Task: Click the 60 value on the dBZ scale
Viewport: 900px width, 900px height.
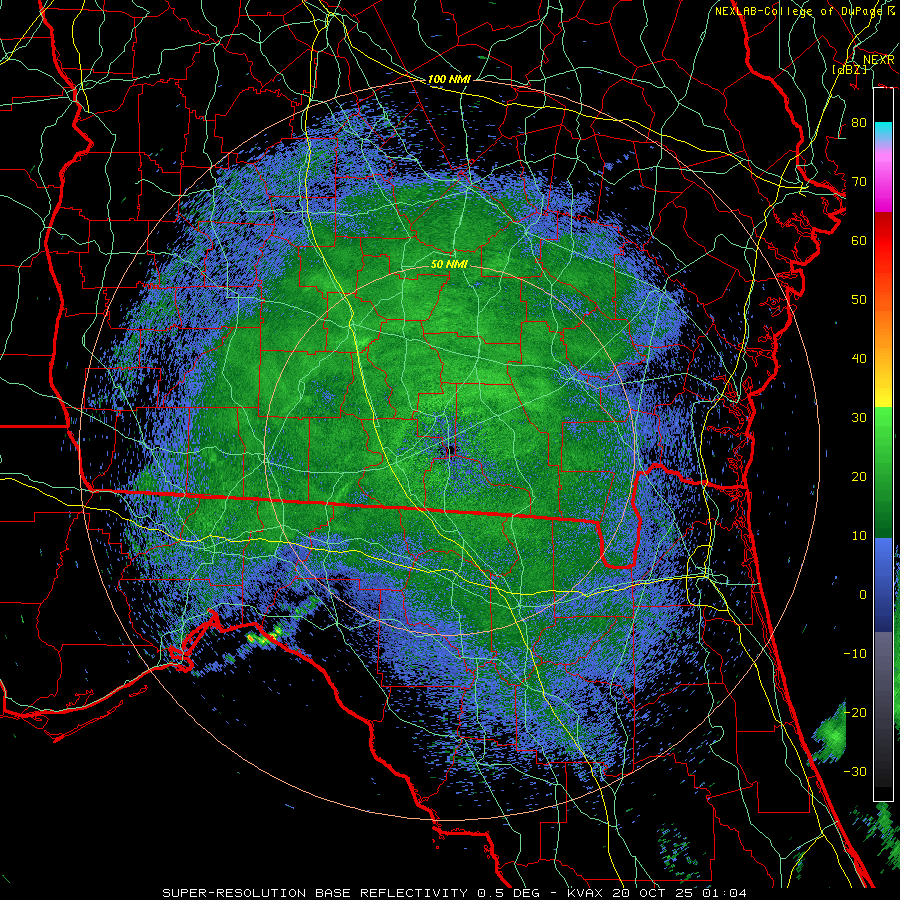Action: click(859, 240)
